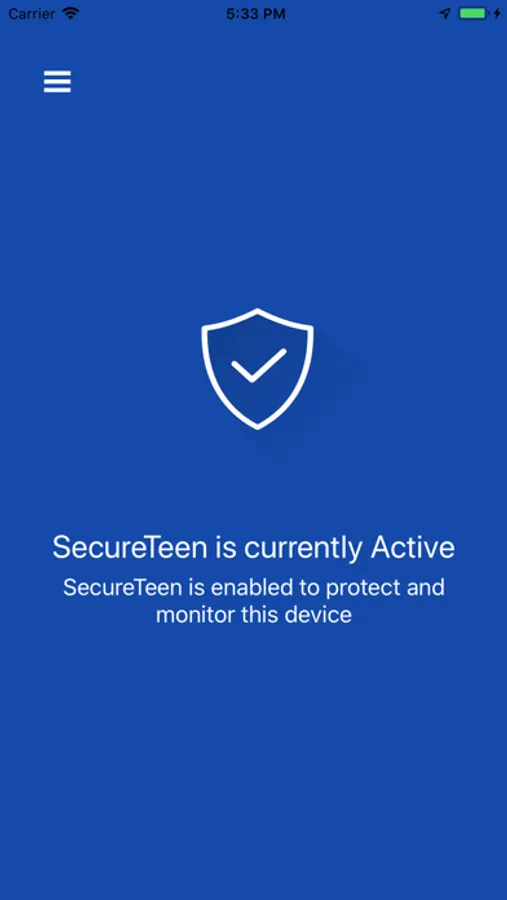This screenshot has height=900, width=507.
Task: Tap the first "SecureTeen" word in heading
Action: tap(129, 547)
